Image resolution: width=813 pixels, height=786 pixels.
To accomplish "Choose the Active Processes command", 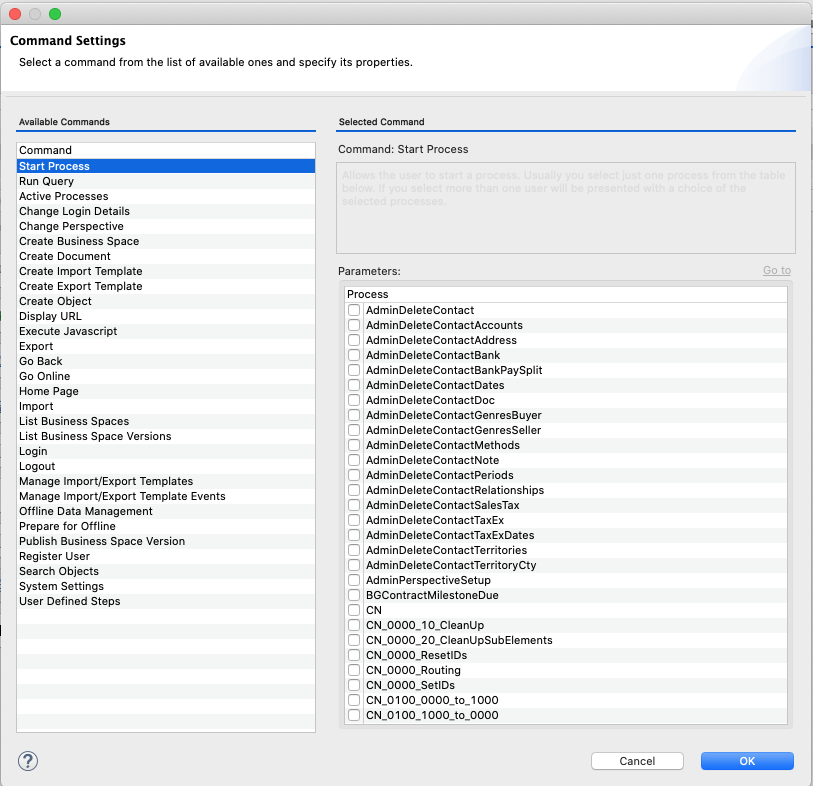I will tap(166, 196).
